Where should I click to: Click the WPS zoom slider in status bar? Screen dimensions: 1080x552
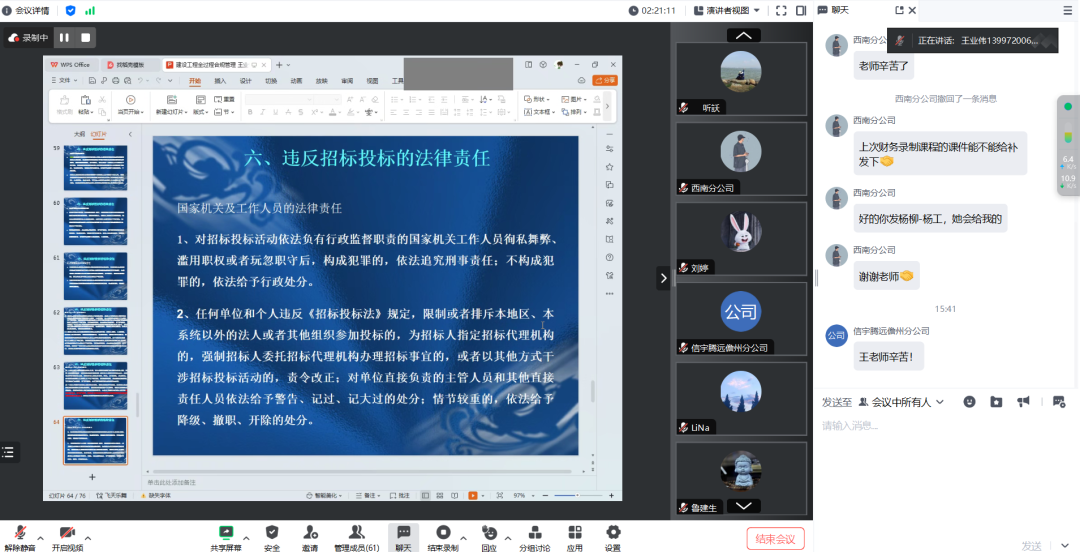click(577, 495)
